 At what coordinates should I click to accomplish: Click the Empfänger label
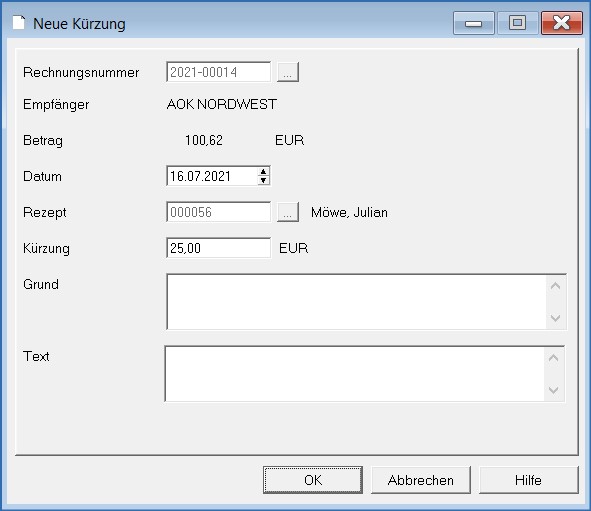pyautogui.click(x=56, y=104)
